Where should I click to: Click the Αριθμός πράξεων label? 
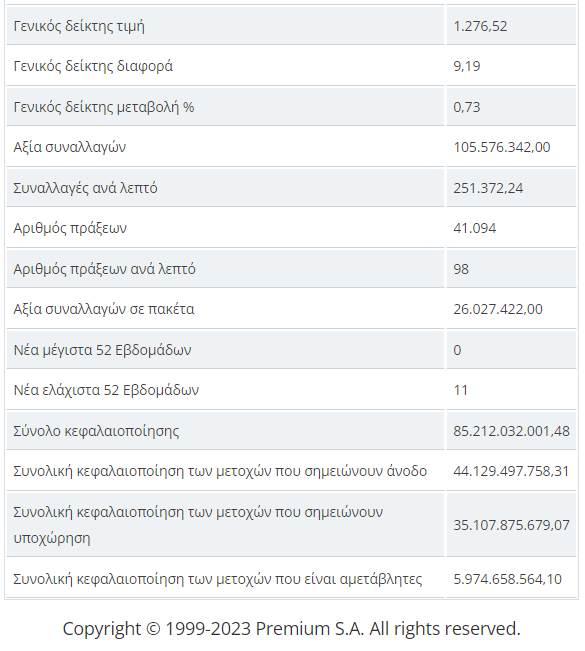[70, 228]
